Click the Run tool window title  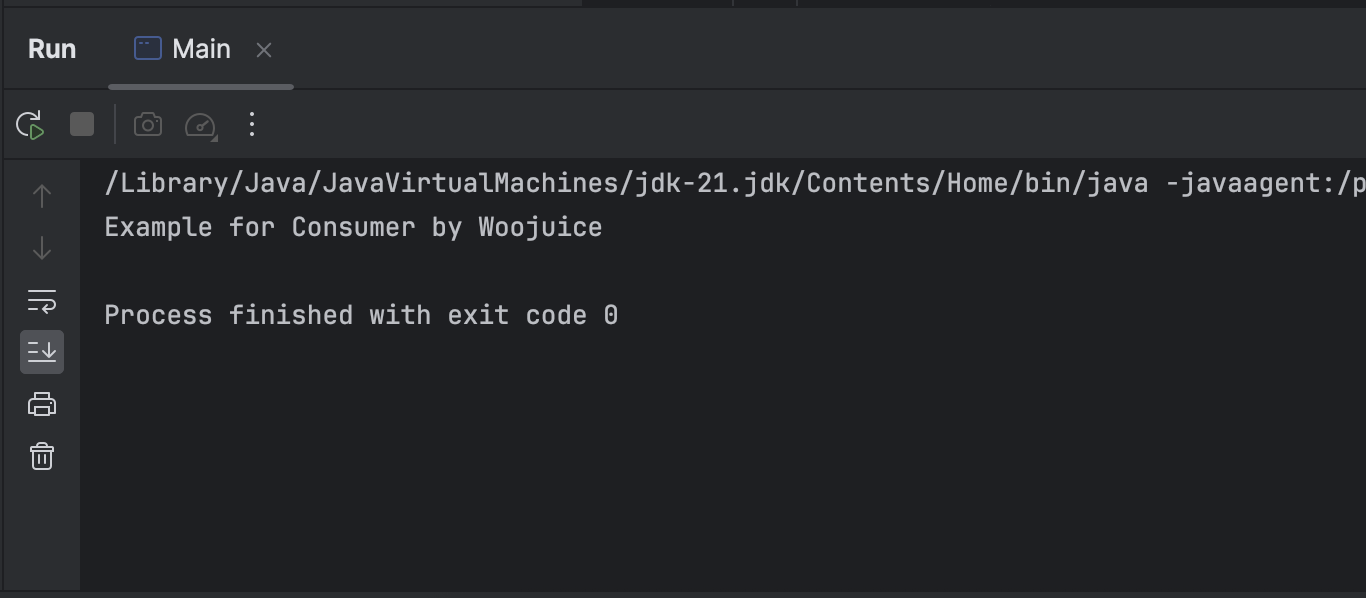(x=52, y=49)
